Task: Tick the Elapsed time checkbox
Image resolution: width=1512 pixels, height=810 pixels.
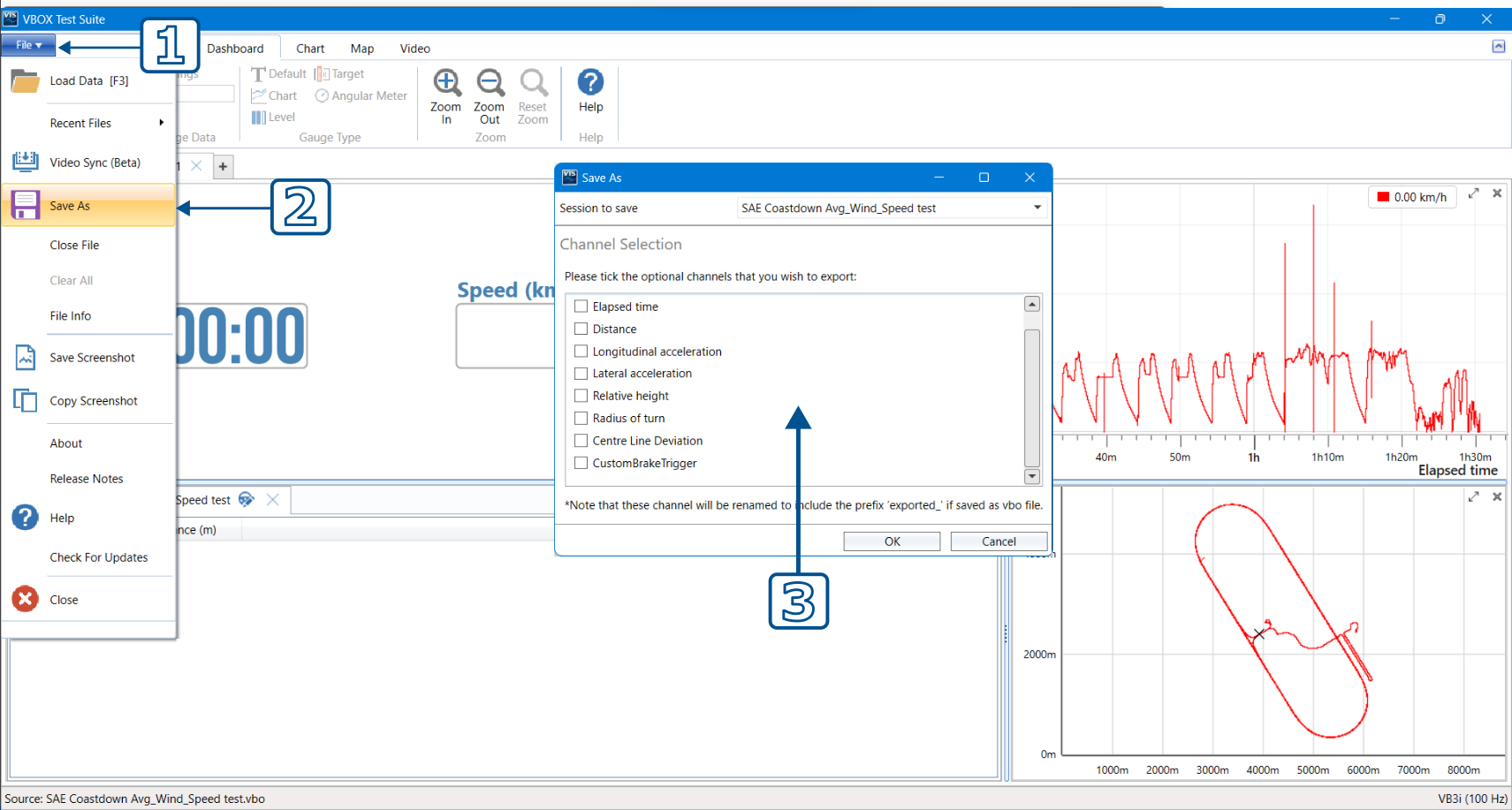Action: click(581, 307)
